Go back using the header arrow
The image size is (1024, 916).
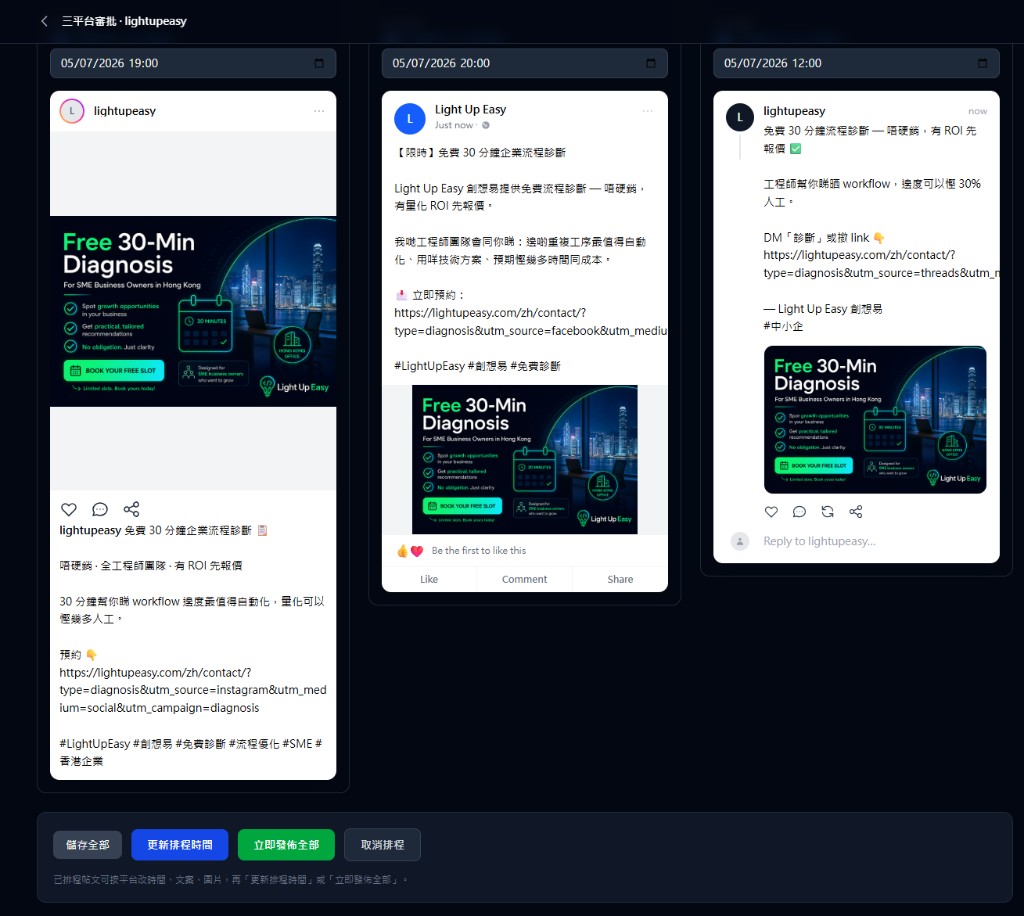click(44, 21)
